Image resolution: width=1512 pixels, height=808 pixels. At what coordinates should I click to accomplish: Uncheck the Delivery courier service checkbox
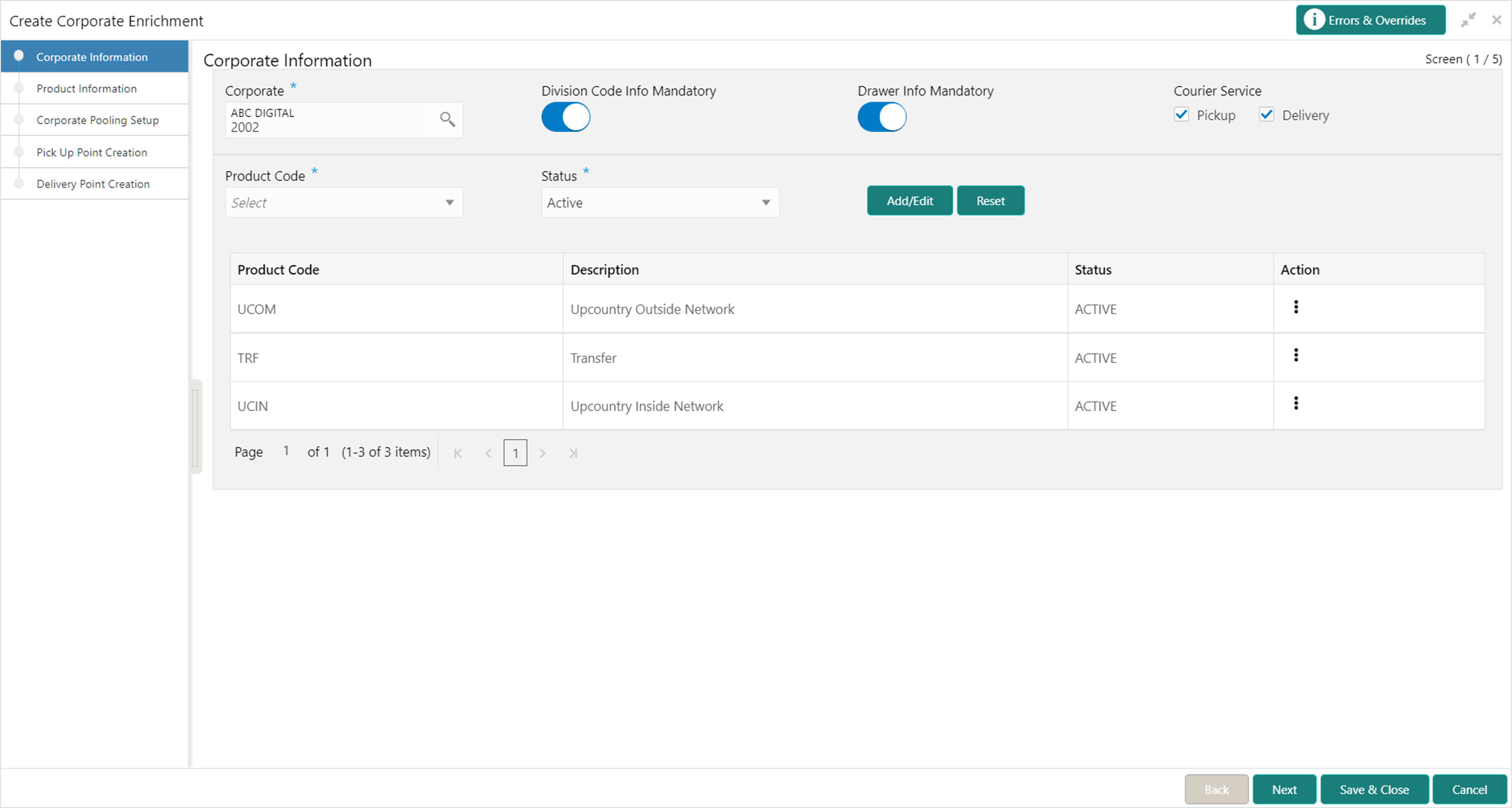(1267, 114)
